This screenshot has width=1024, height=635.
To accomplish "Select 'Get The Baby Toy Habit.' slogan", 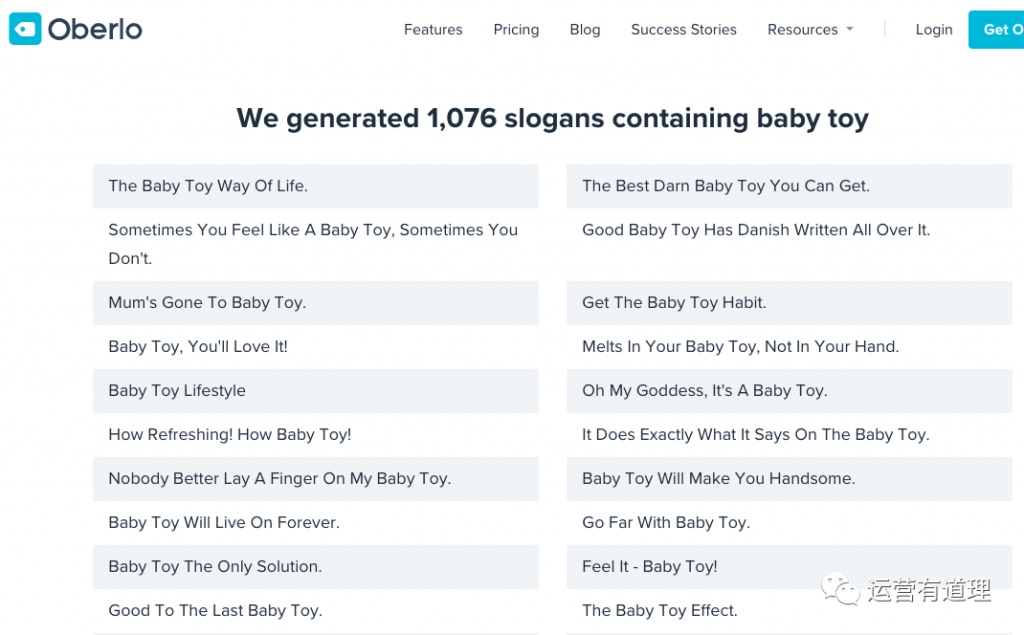I will click(789, 303).
